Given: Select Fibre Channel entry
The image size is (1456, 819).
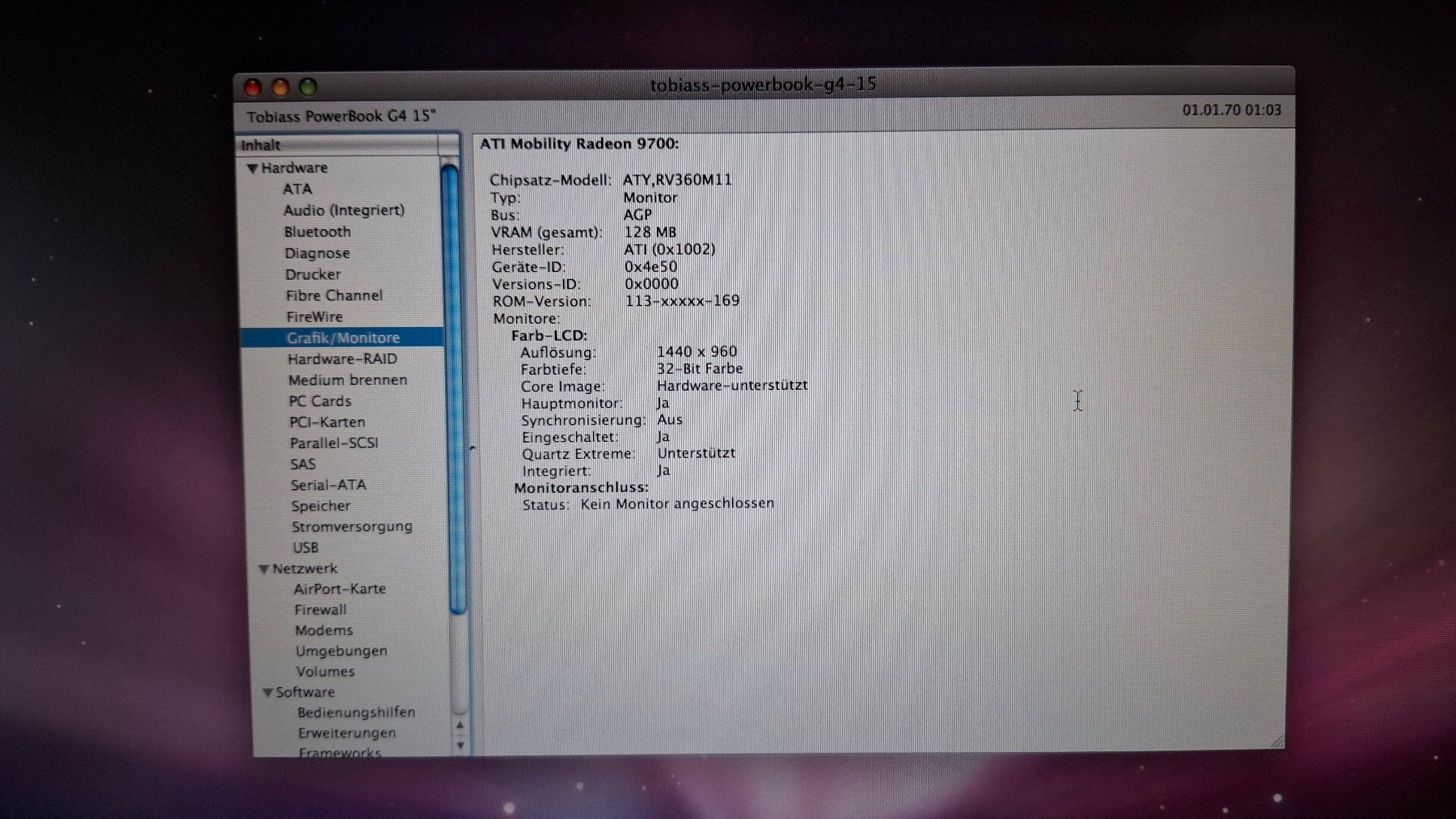Looking at the screenshot, I should click(x=334, y=295).
